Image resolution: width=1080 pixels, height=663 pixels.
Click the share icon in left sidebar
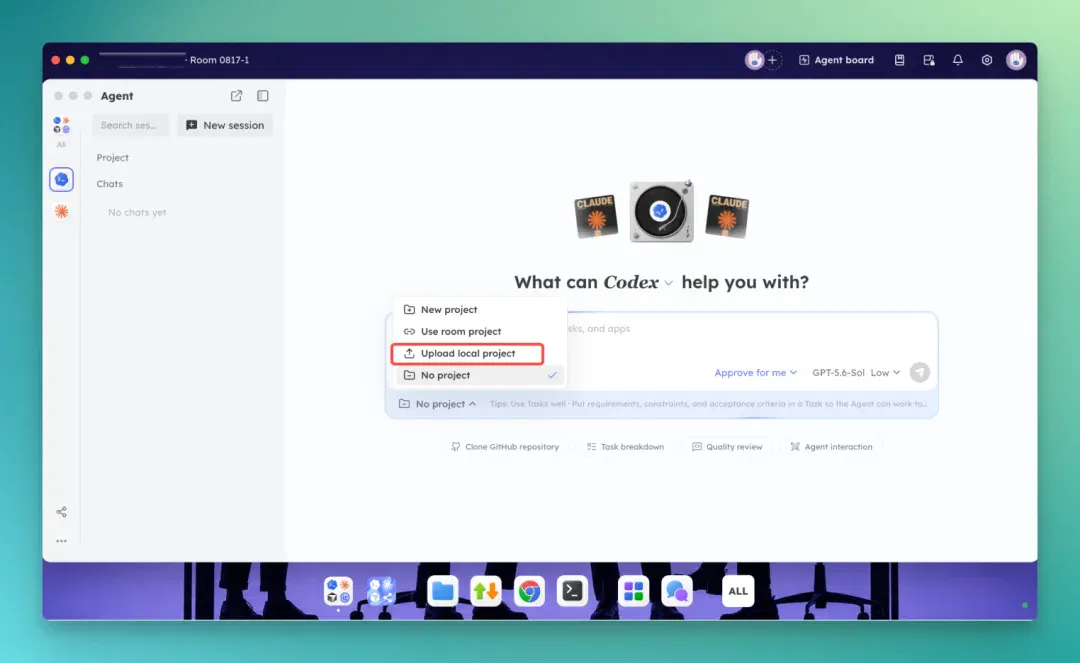tap(61, 512)
